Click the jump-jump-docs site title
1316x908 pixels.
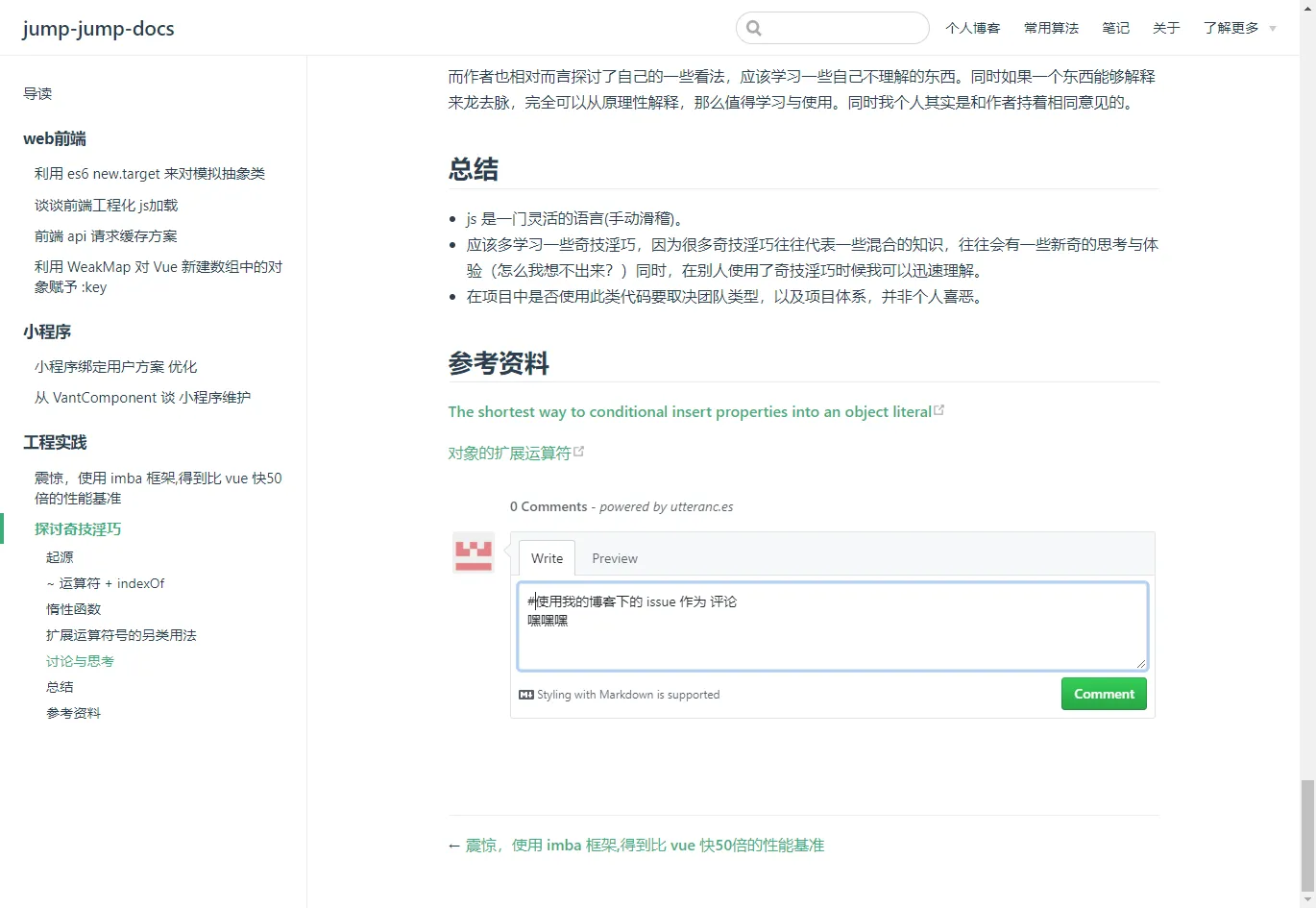pyautogui.click(x=98, y=28)
